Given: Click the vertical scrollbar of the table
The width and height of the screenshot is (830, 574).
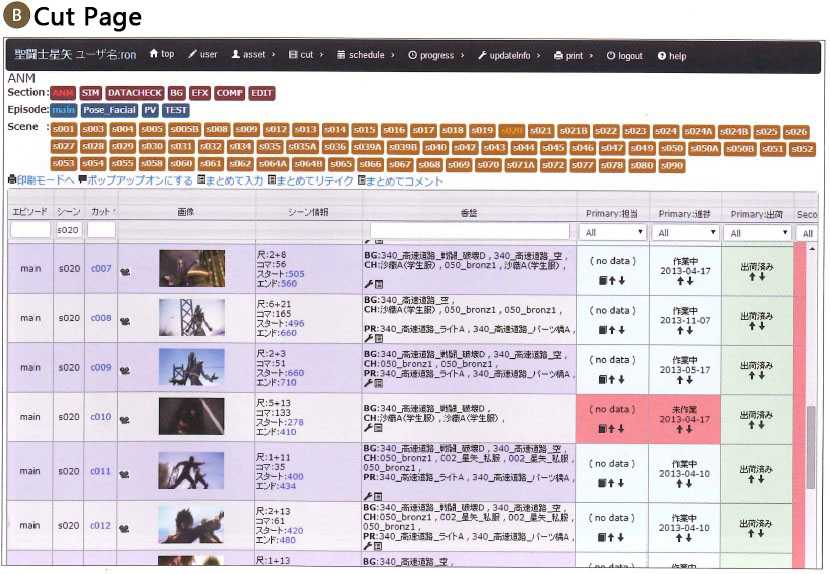Looking at the screenshot, I should 810,447.
